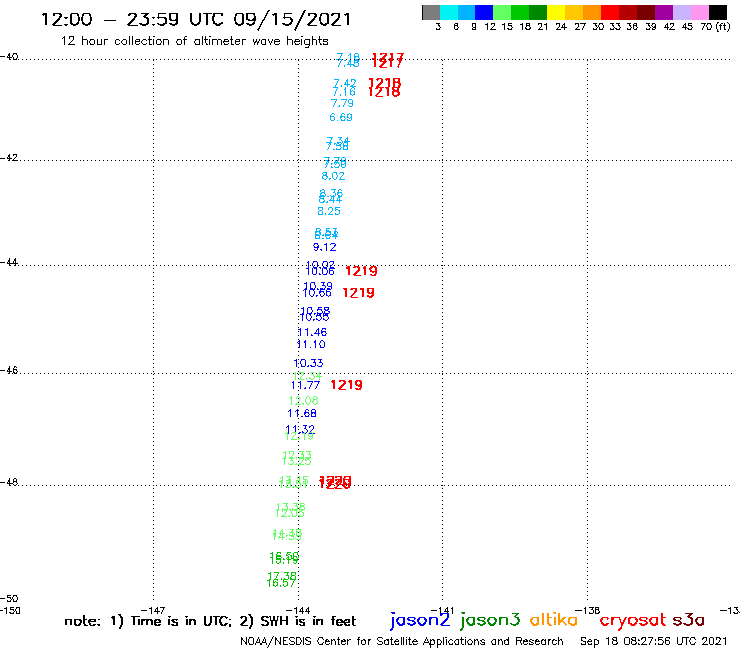
Task: Click the data value 8.02
Action: pyautogui.click(x=333, y=176)
